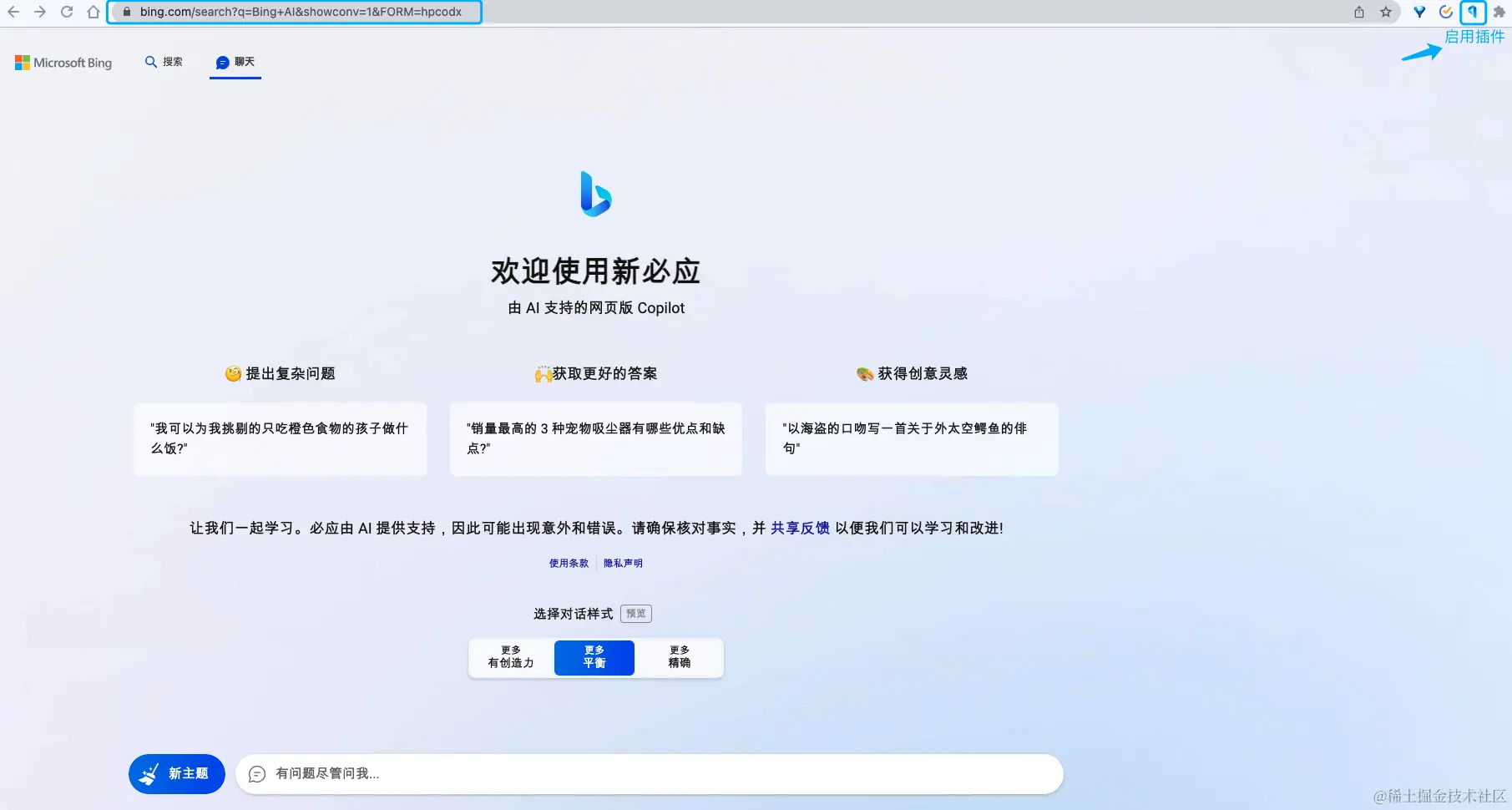Click the 预览 preview badge
Image resolution: width=1512 pixels, height=810 pixels.
click(636, 614)
